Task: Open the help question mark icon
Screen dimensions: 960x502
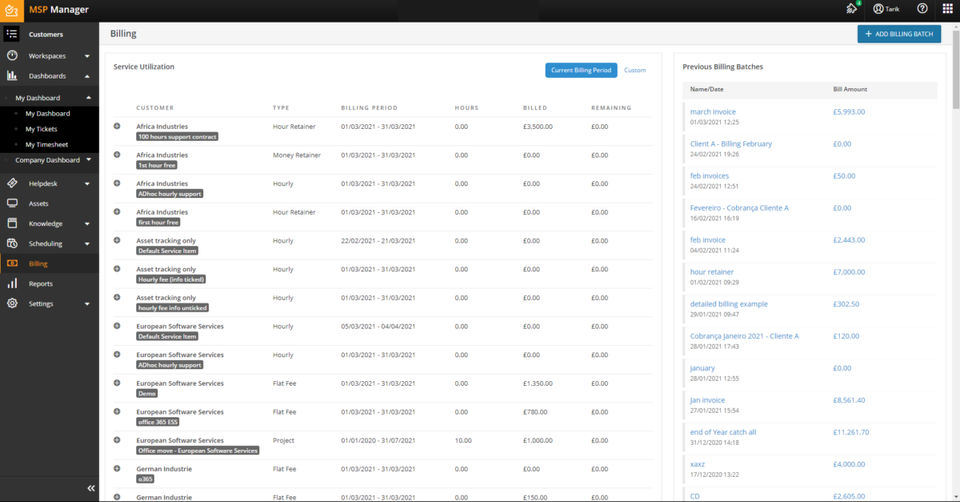Action: (922, 9)
